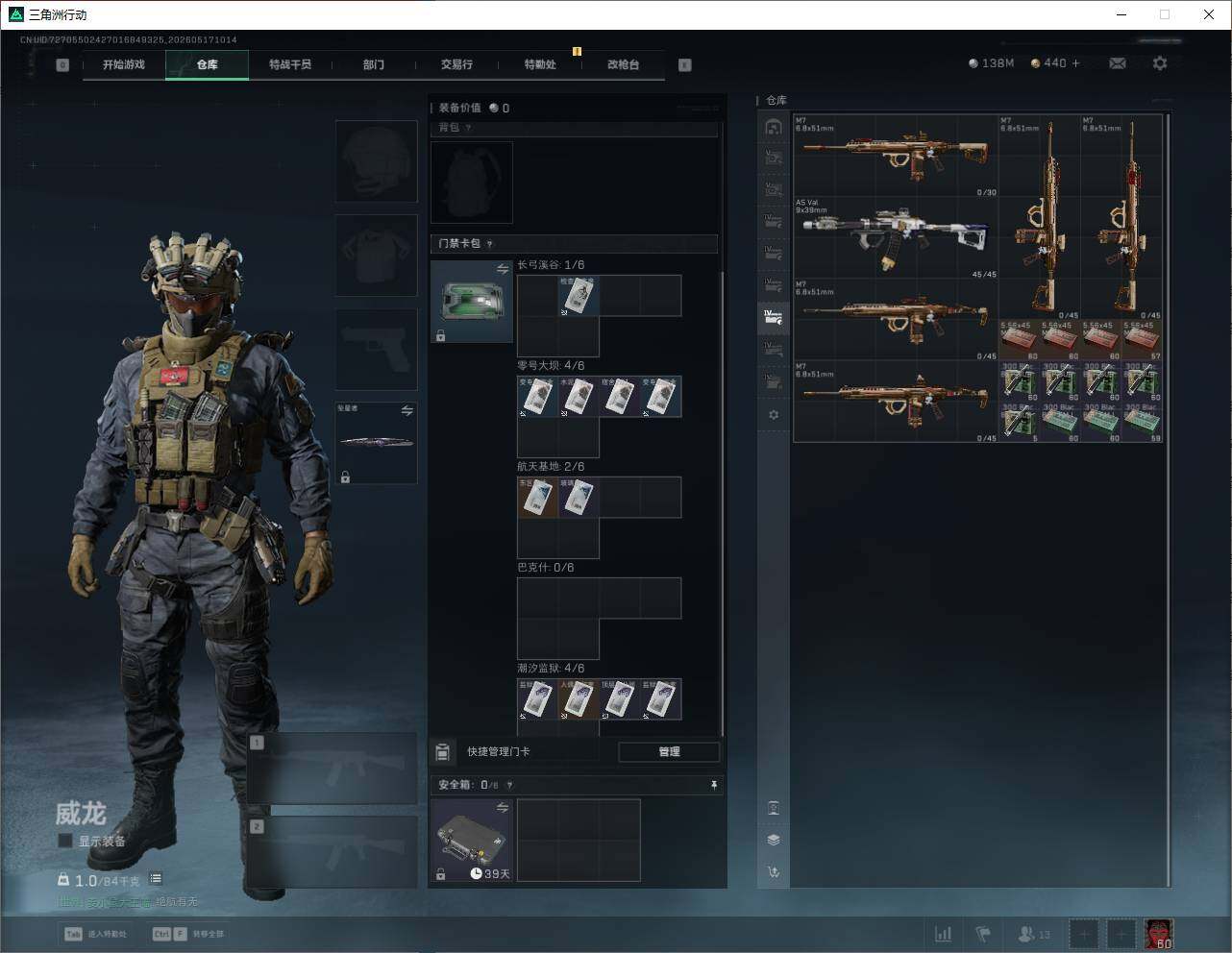Open warehouse box settings gear
The image size is (1232, 953).
click(x=774, y=415)
